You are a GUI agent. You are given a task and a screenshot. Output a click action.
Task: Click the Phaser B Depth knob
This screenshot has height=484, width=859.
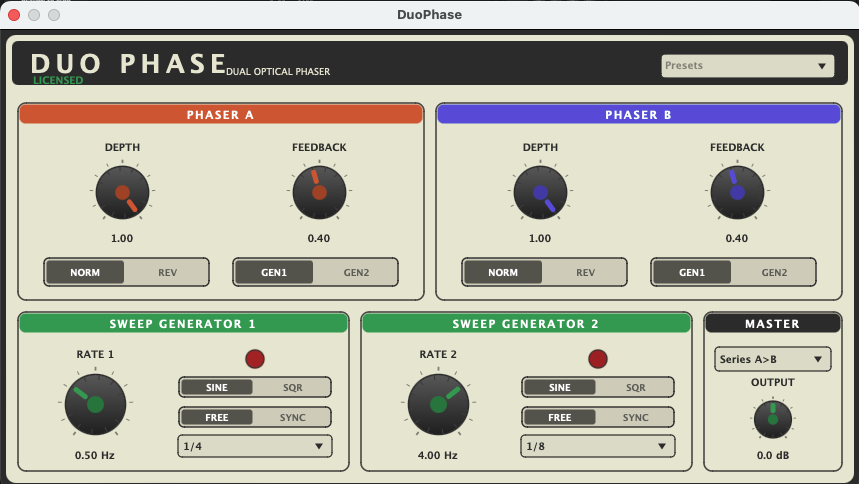click(540, 192)
